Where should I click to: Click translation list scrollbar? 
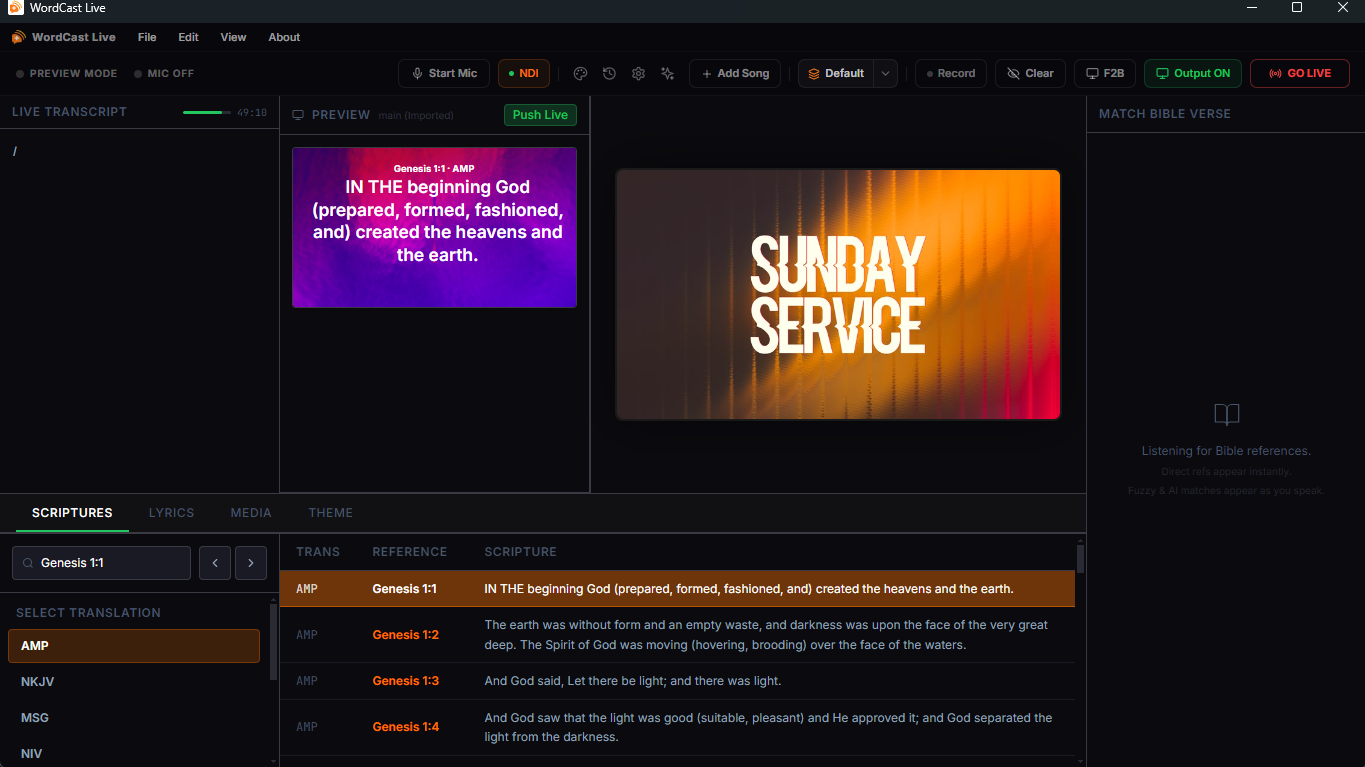pos(274,641)
